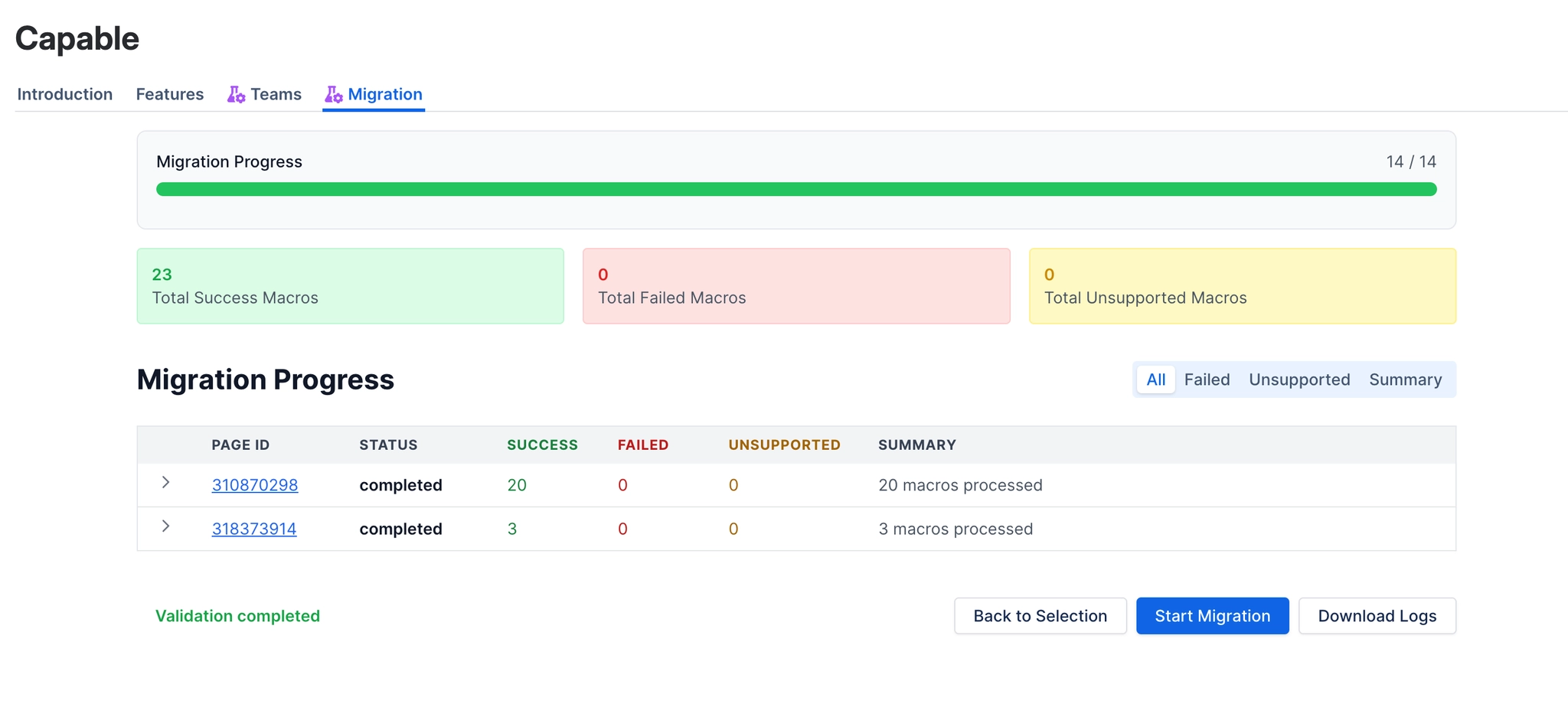Select the Summary filter
1568x707 pixels.
(x=1406, y=380)
